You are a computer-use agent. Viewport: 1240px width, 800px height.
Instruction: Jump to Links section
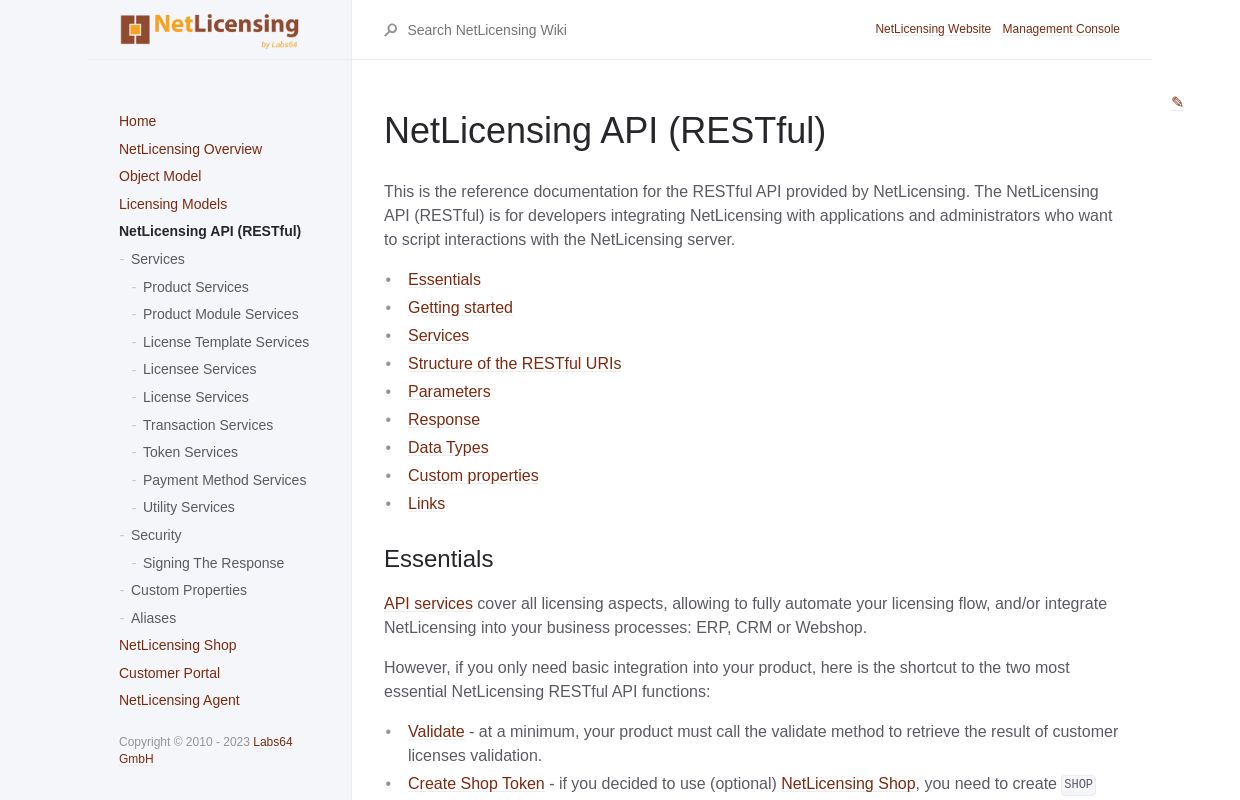[426, 504]
